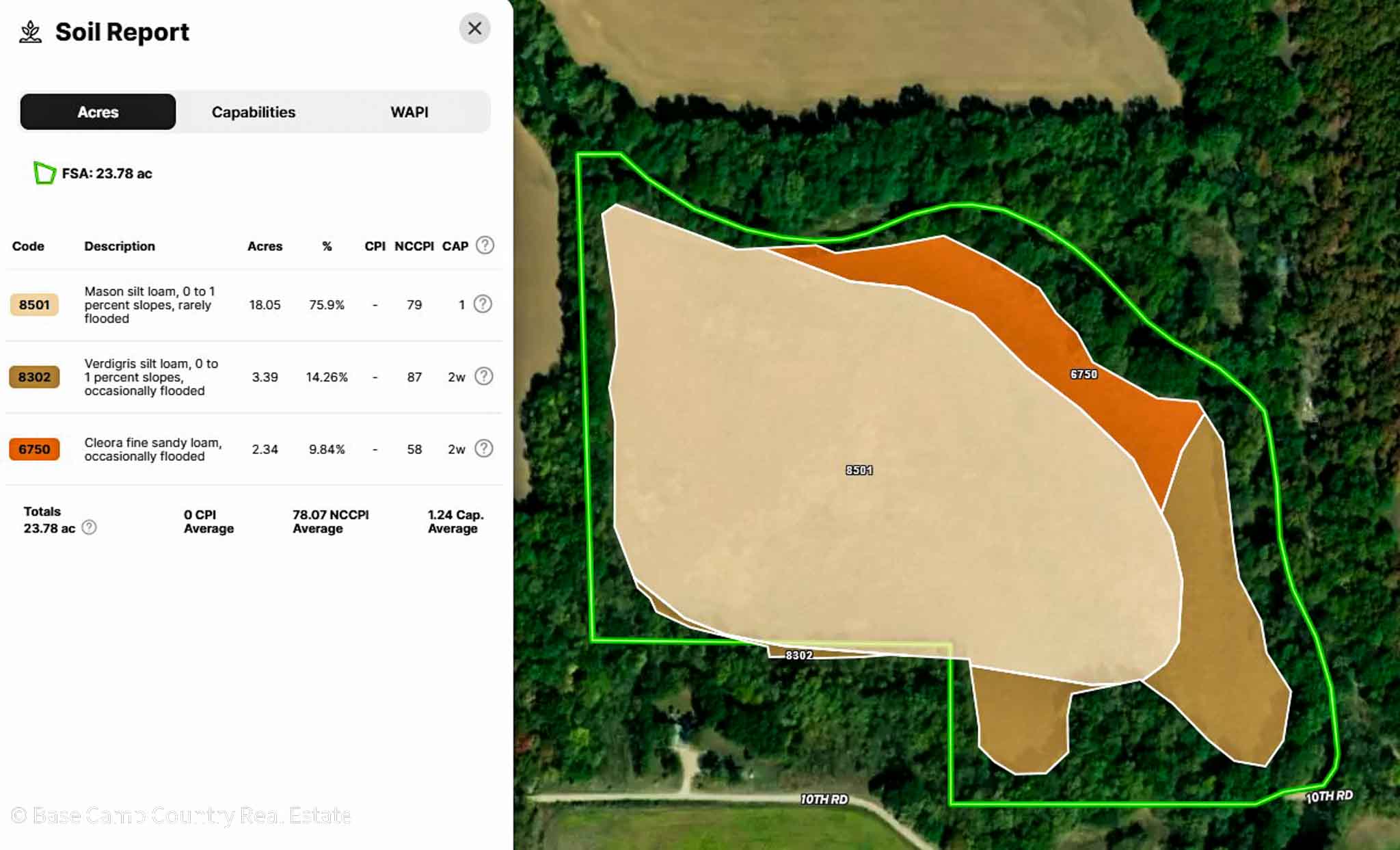Open help icon in Mason silt loam row
Screen dimensions: 1400x850
click(x=483, y=304)
